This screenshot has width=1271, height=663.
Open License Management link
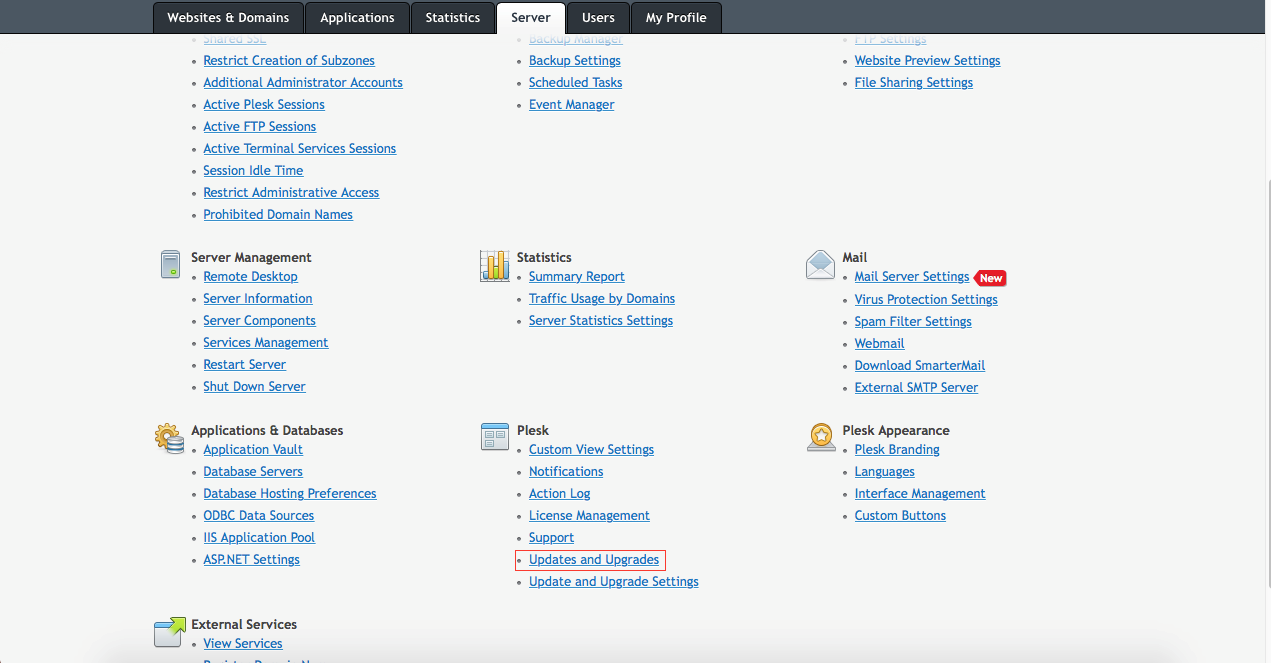(589, 516)
